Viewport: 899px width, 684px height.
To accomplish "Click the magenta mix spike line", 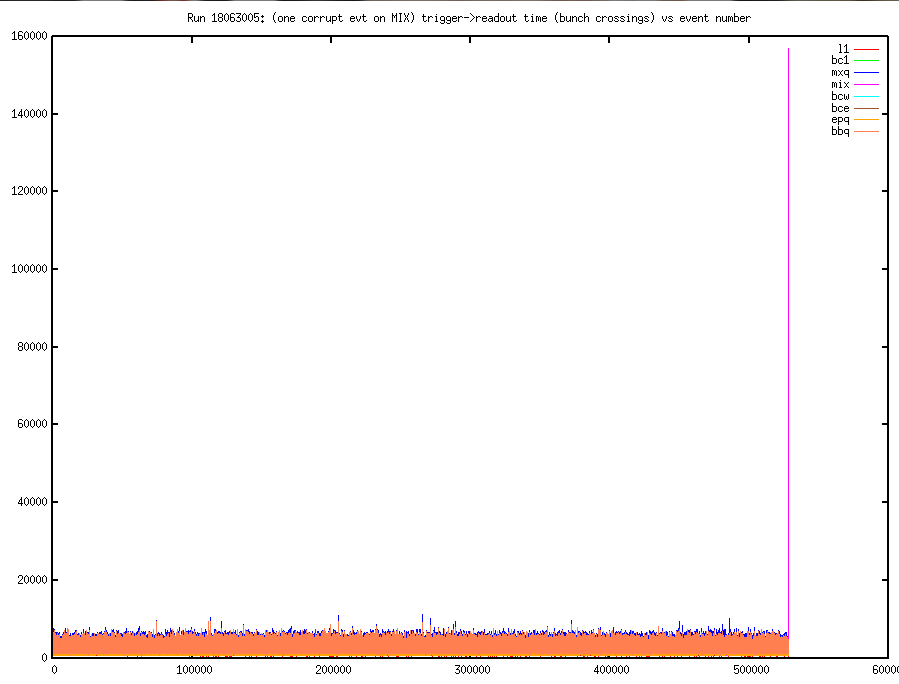I will point(788,344).
